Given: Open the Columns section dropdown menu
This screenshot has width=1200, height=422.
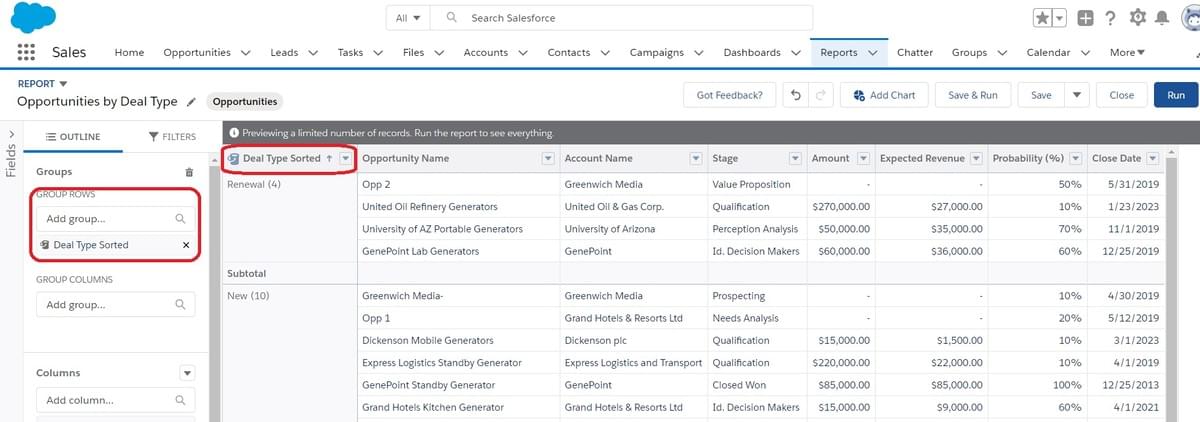Looking at the screenshot, I should point(187,373).
